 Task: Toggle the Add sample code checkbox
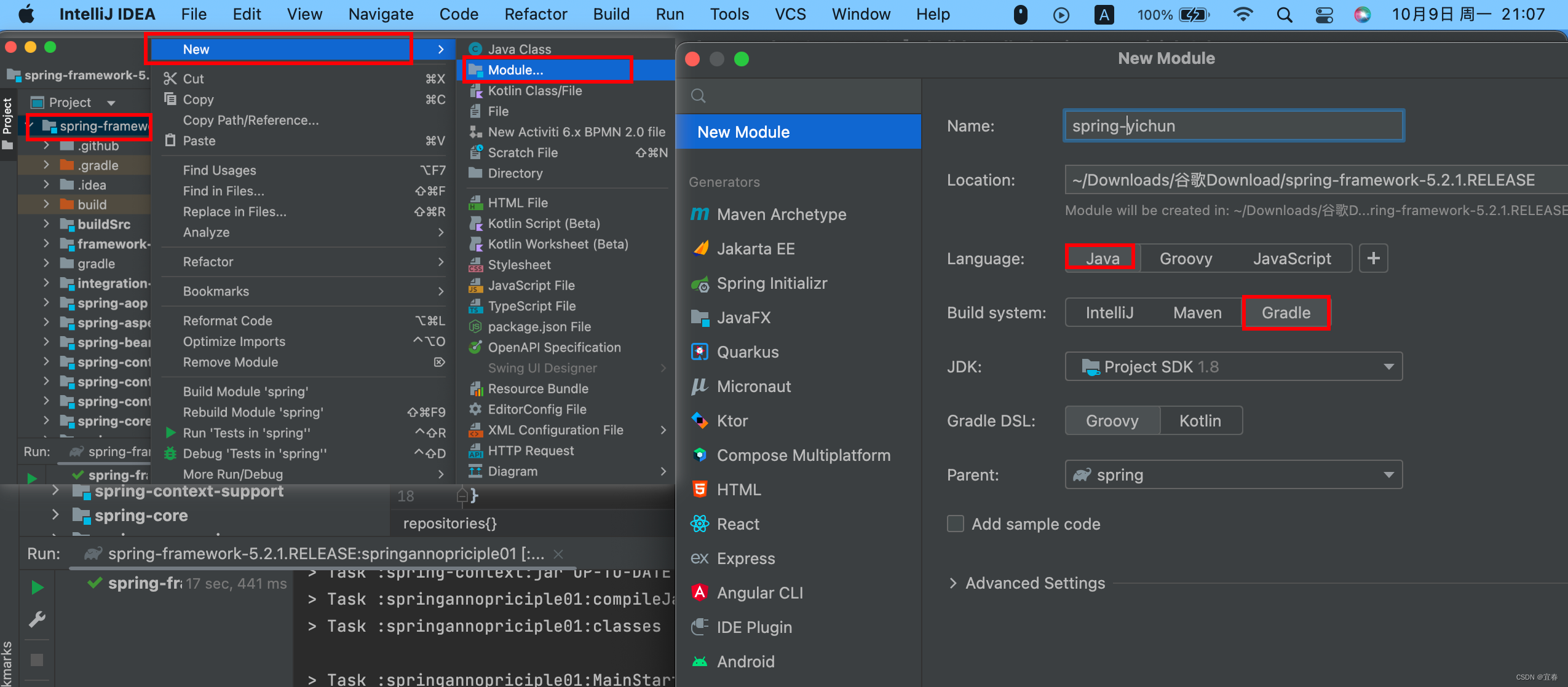click(954, 524)
